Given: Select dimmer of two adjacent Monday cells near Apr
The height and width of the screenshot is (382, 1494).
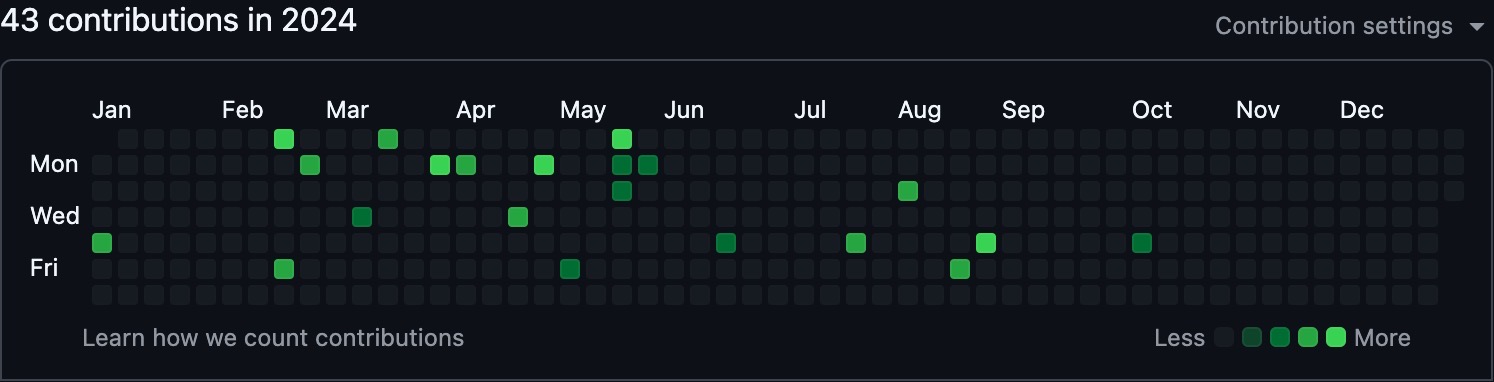Looking at the screenshot, I should coord(466,165).
